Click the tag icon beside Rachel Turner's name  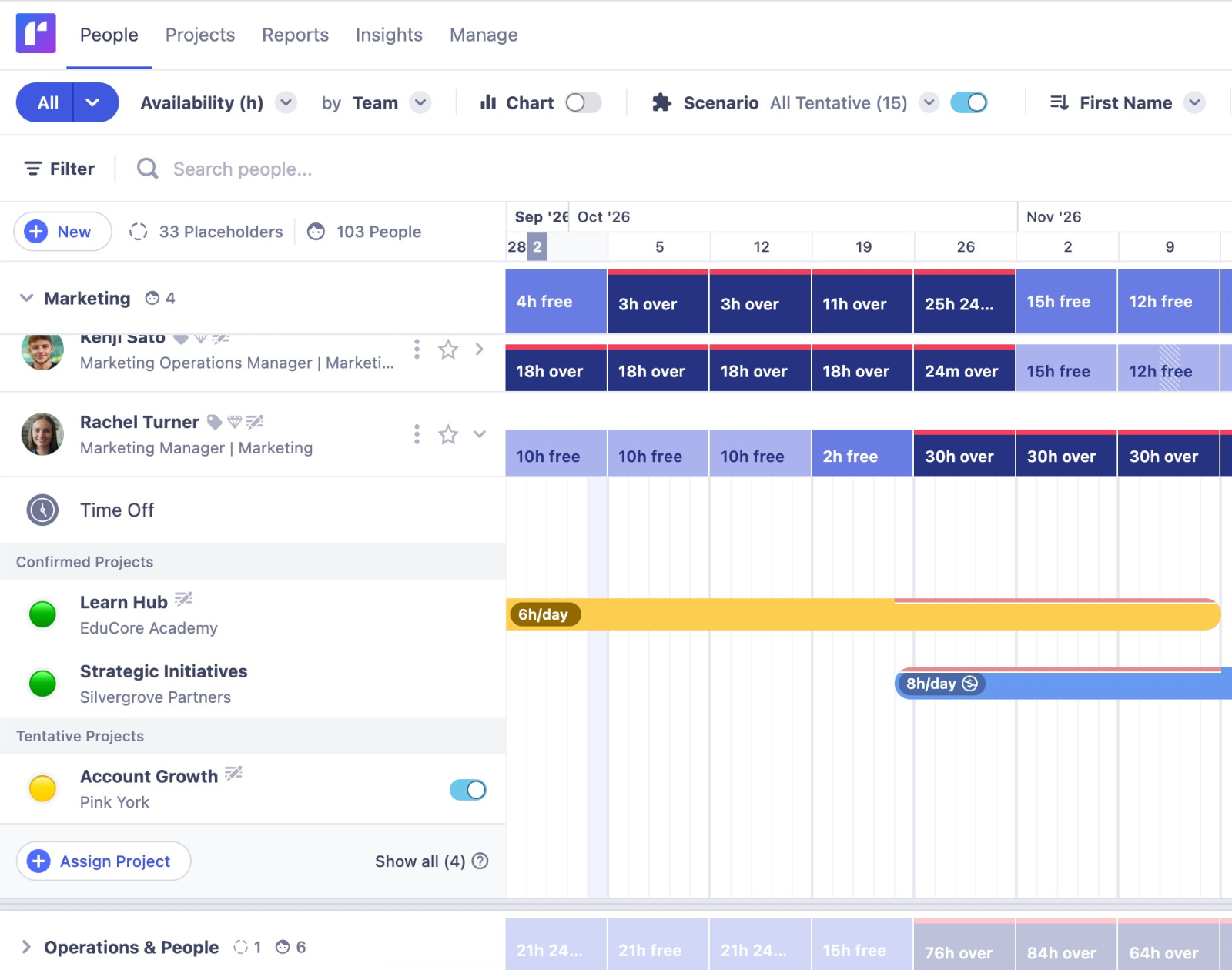click(215, 422)
